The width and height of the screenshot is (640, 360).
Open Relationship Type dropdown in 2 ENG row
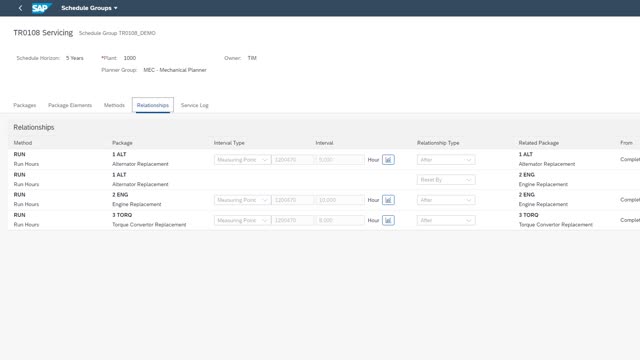point(446,200)
